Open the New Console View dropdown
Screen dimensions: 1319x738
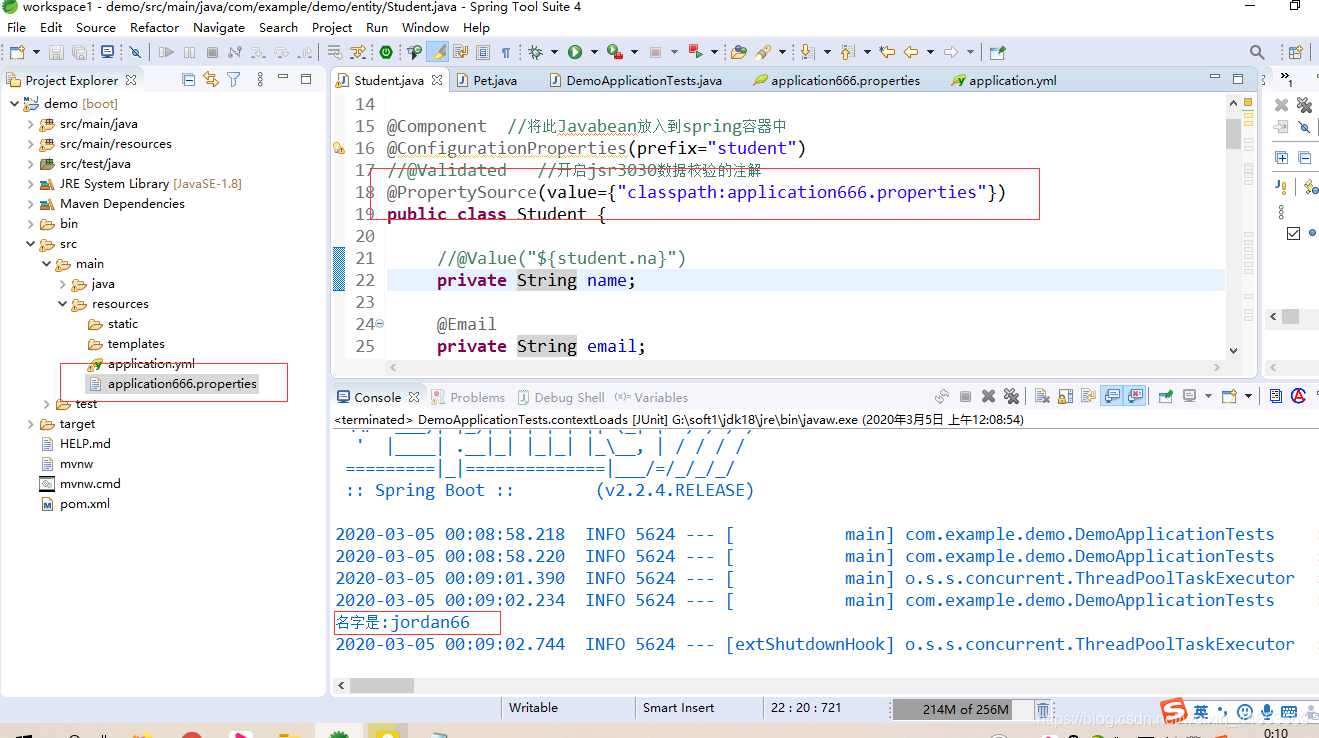(x=1248, y=397)
